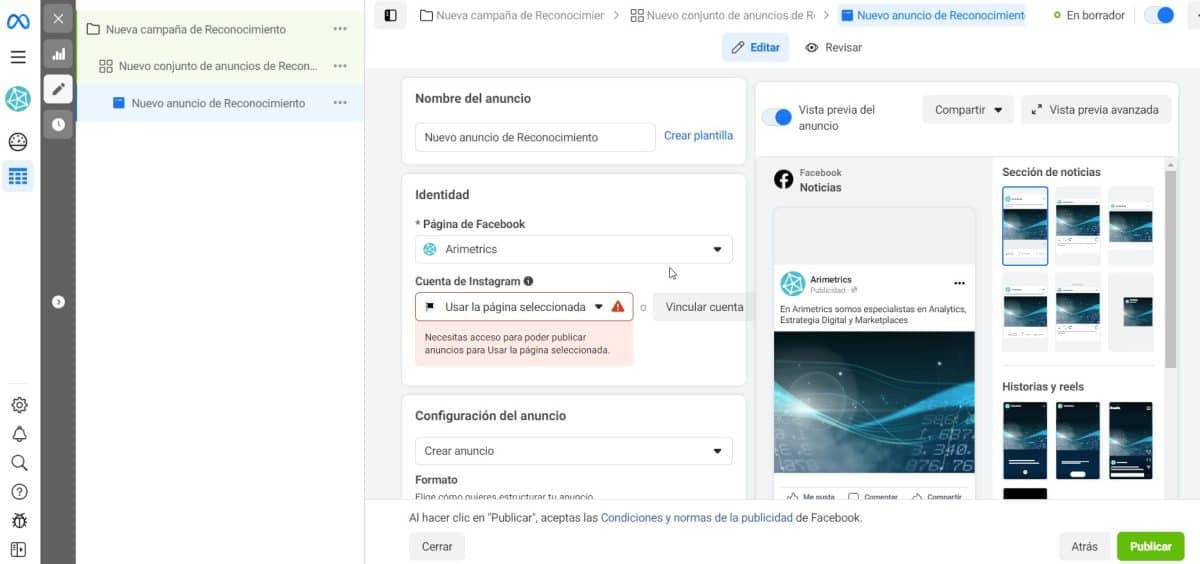The height and width of the screenshot is (564, 1200).
Task: Click the search magnifier in left rail
Action: point(19,463)
